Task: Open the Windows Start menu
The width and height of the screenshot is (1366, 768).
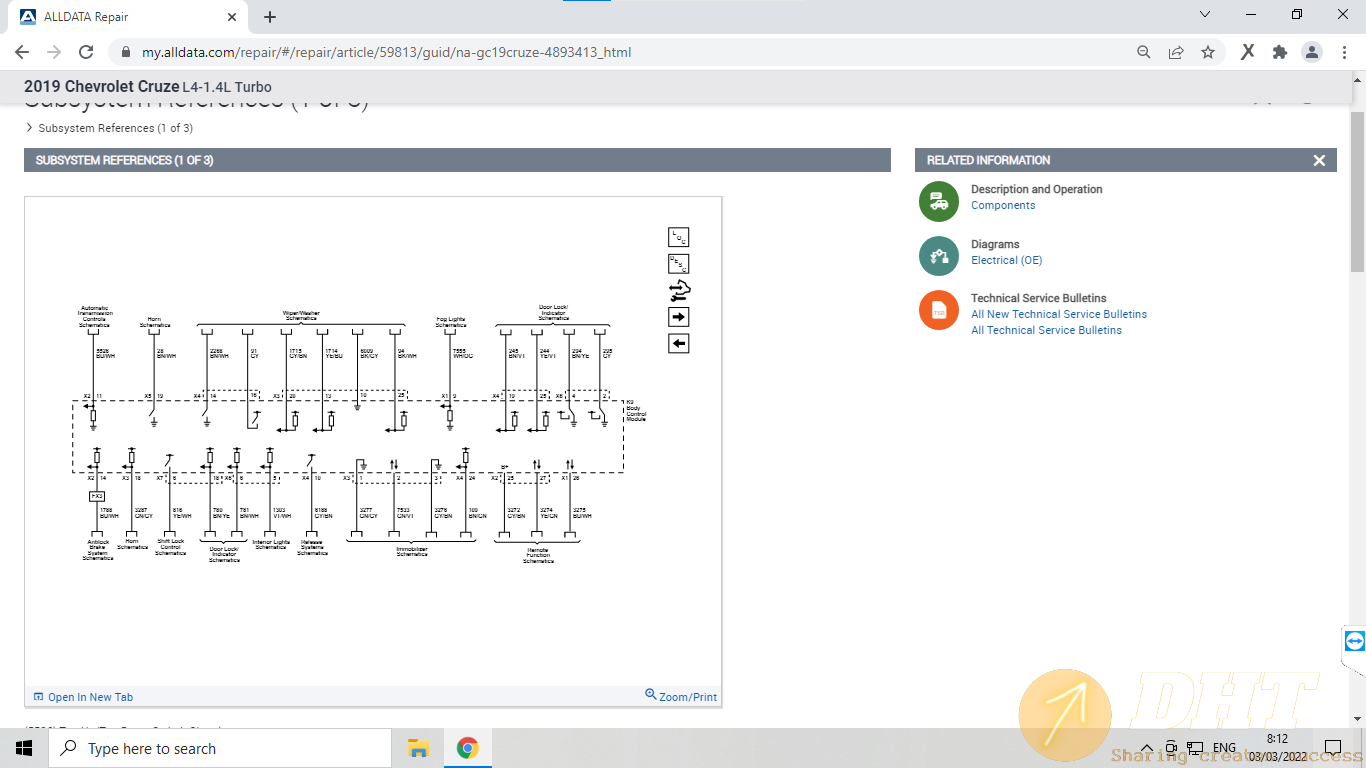Action: tap(24, 748)
